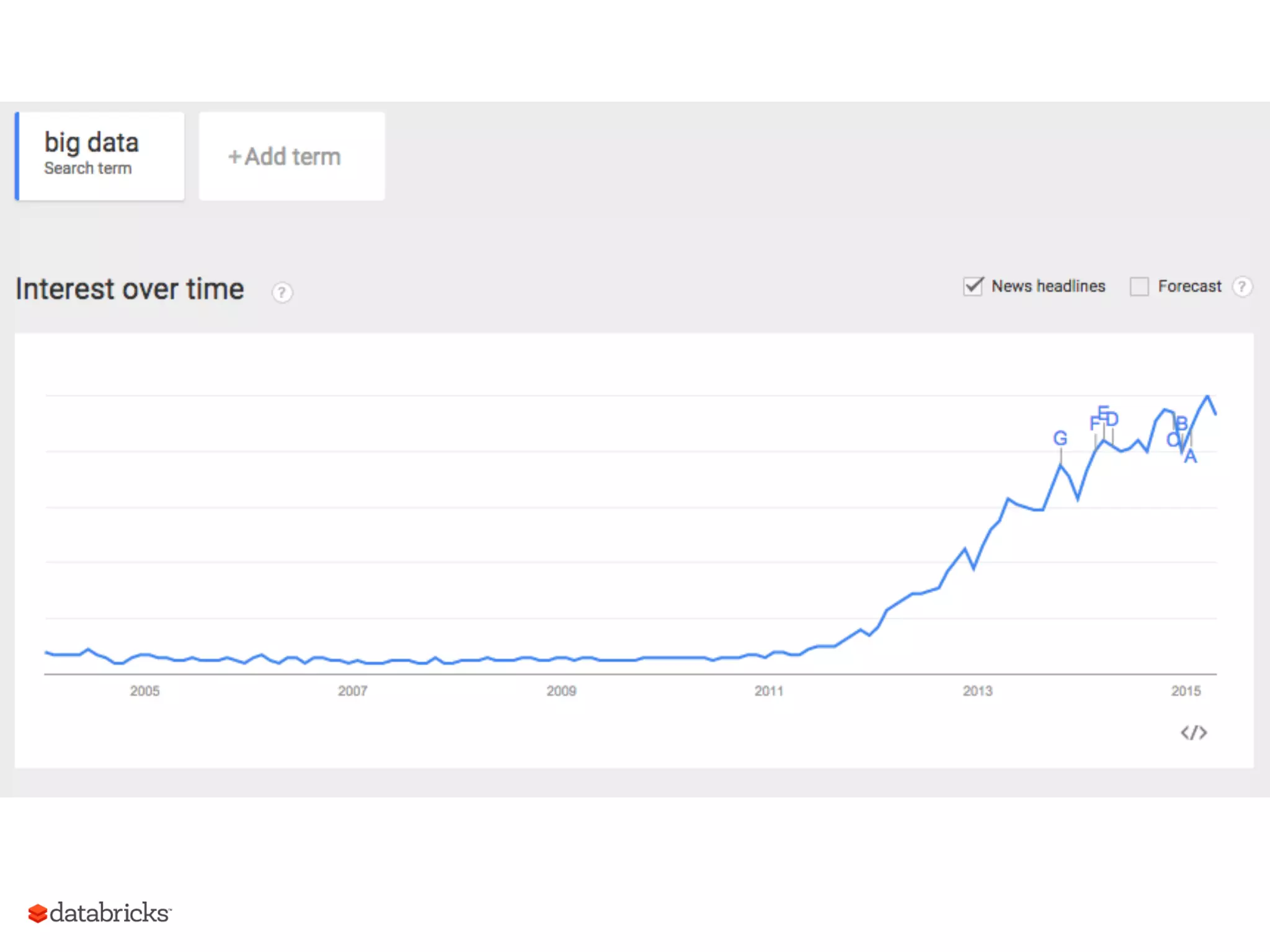Click the 2015 label on time axis

coord(1186,691)
